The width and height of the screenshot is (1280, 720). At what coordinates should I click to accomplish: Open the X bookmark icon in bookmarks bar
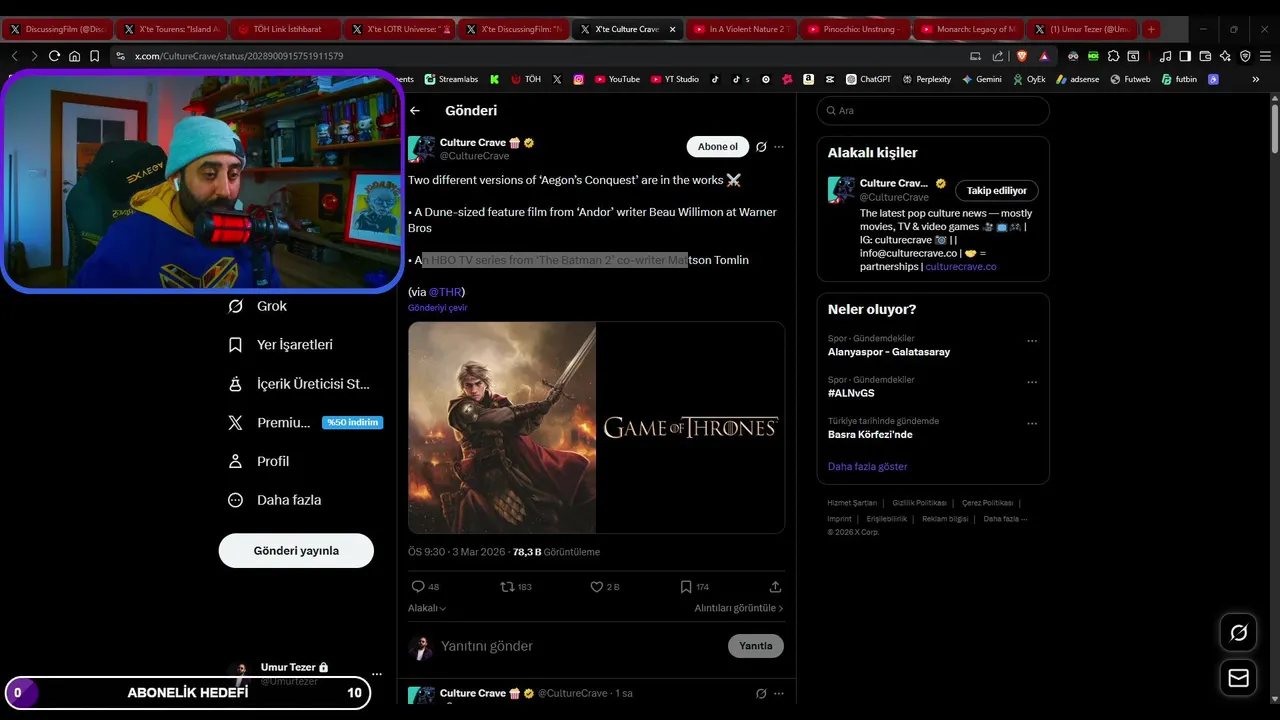(557, 79)
